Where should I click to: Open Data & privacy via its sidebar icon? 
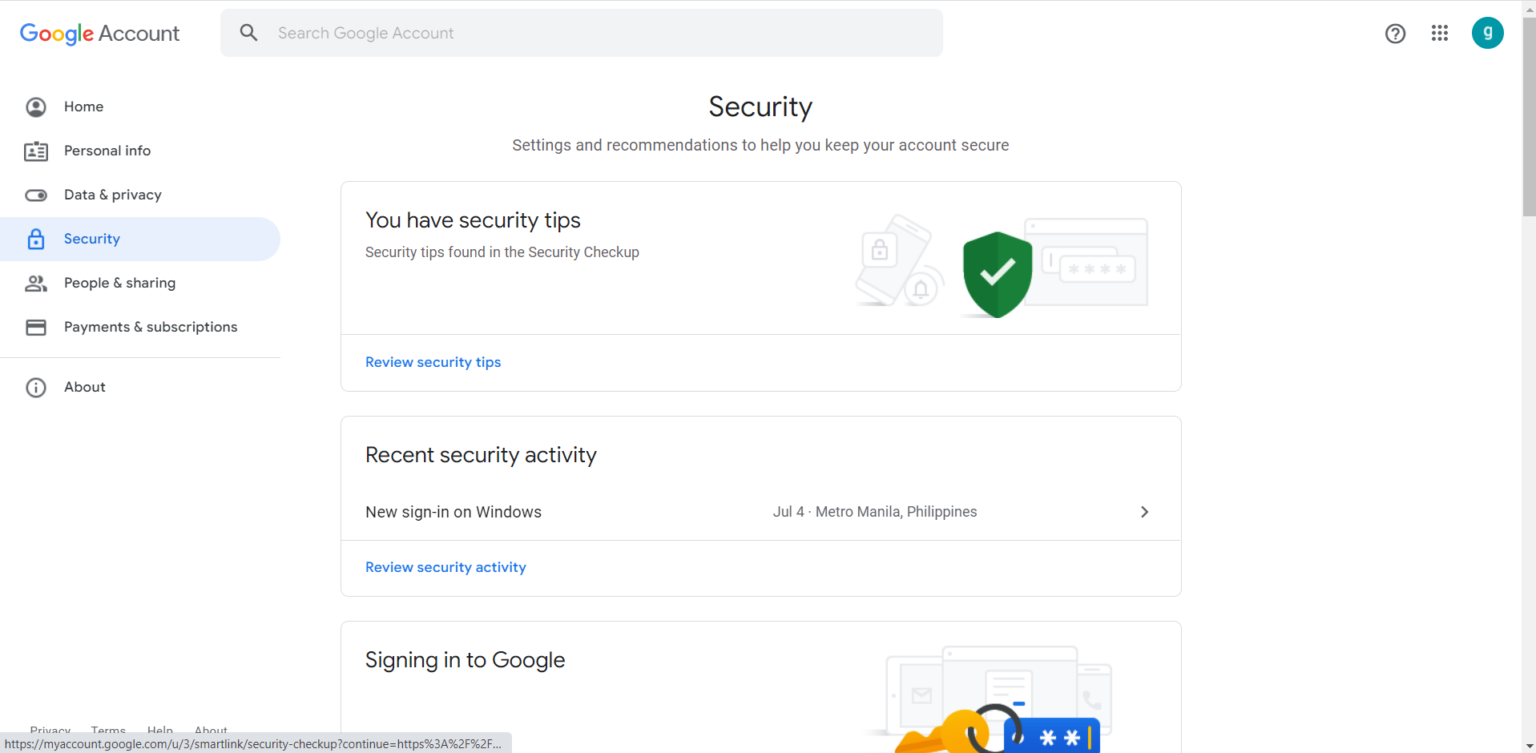pos(36,194)
